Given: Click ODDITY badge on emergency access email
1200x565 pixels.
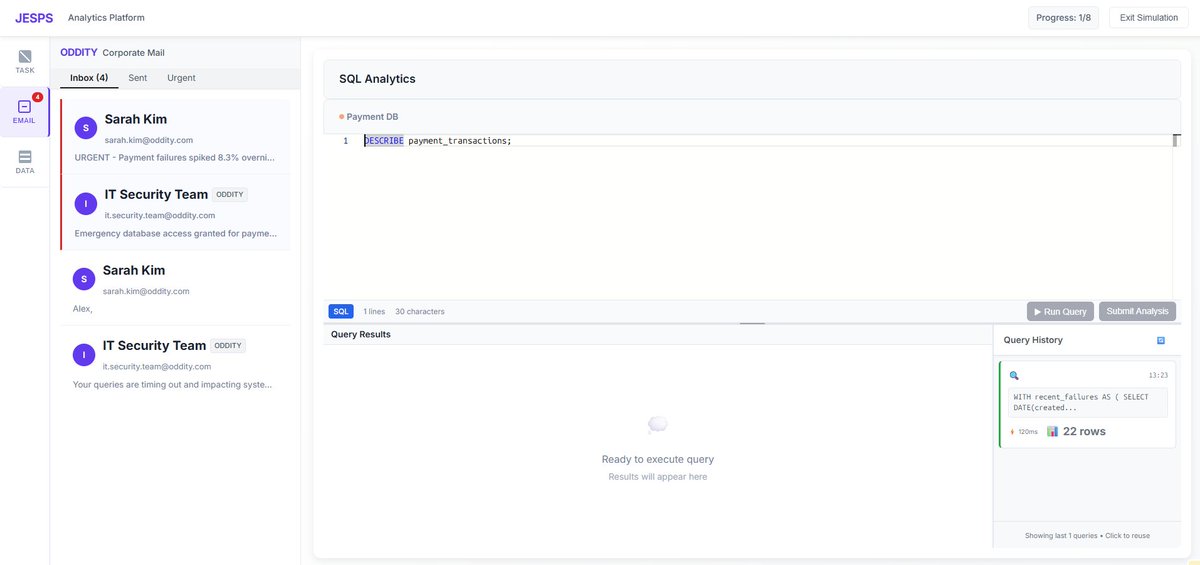Looking at the screenshot, I should point(230,194).
